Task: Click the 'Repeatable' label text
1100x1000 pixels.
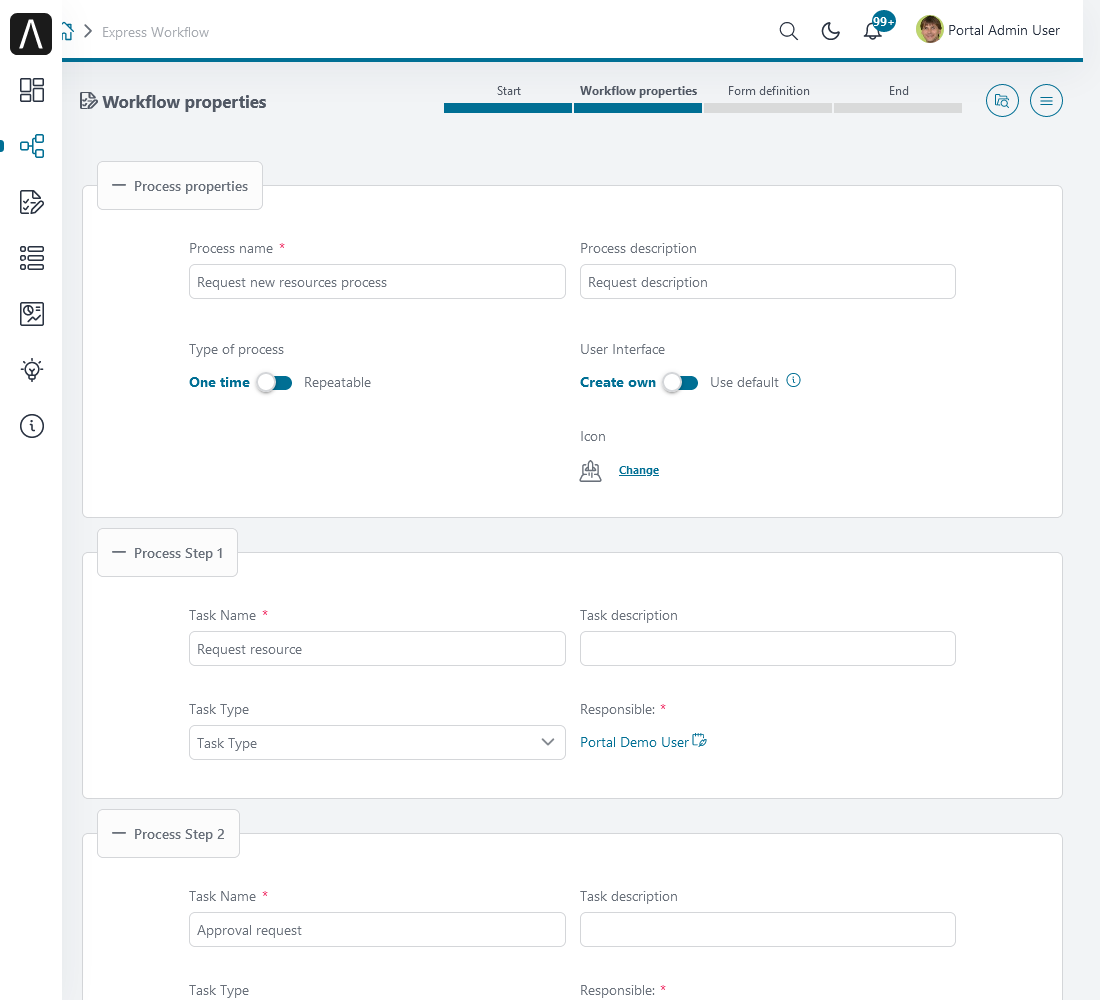Action: [x=337, y=382]
